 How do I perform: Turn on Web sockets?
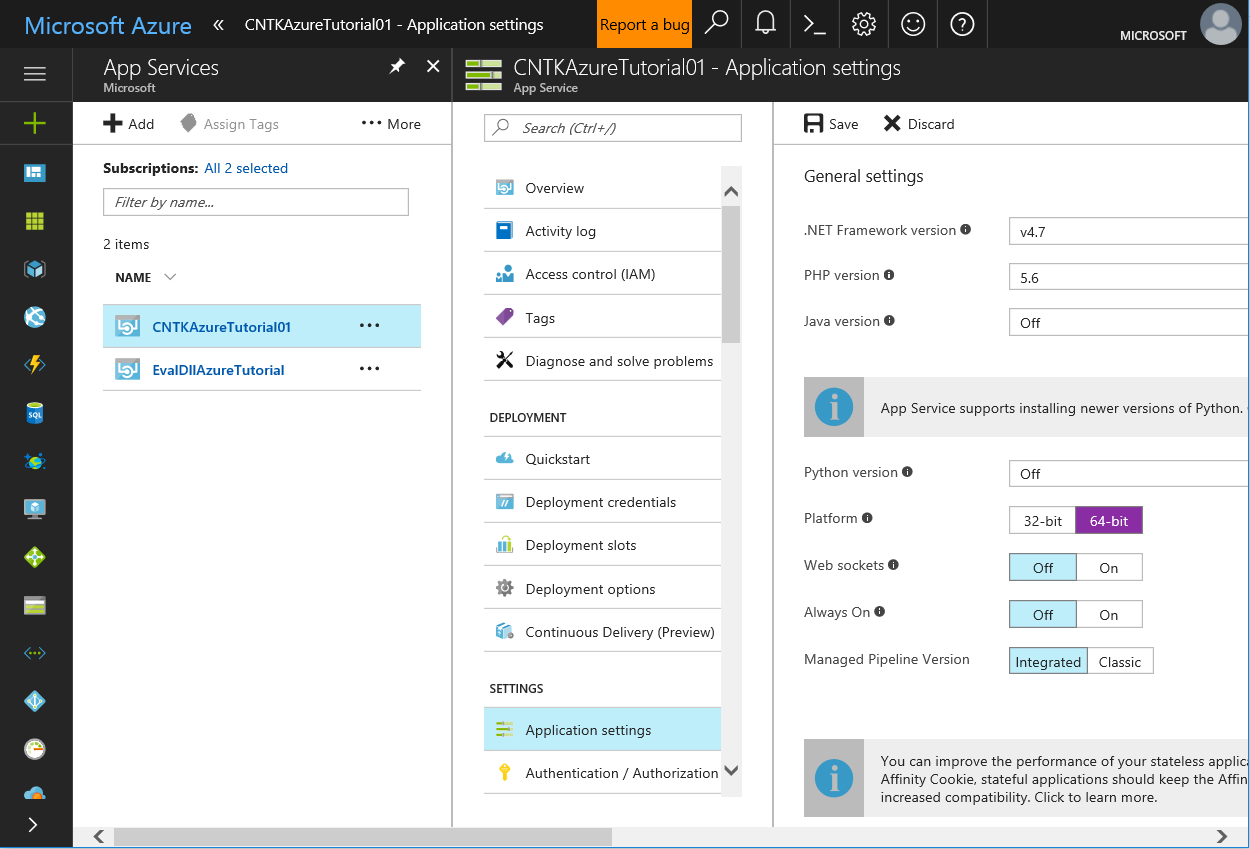point(1109,567)
